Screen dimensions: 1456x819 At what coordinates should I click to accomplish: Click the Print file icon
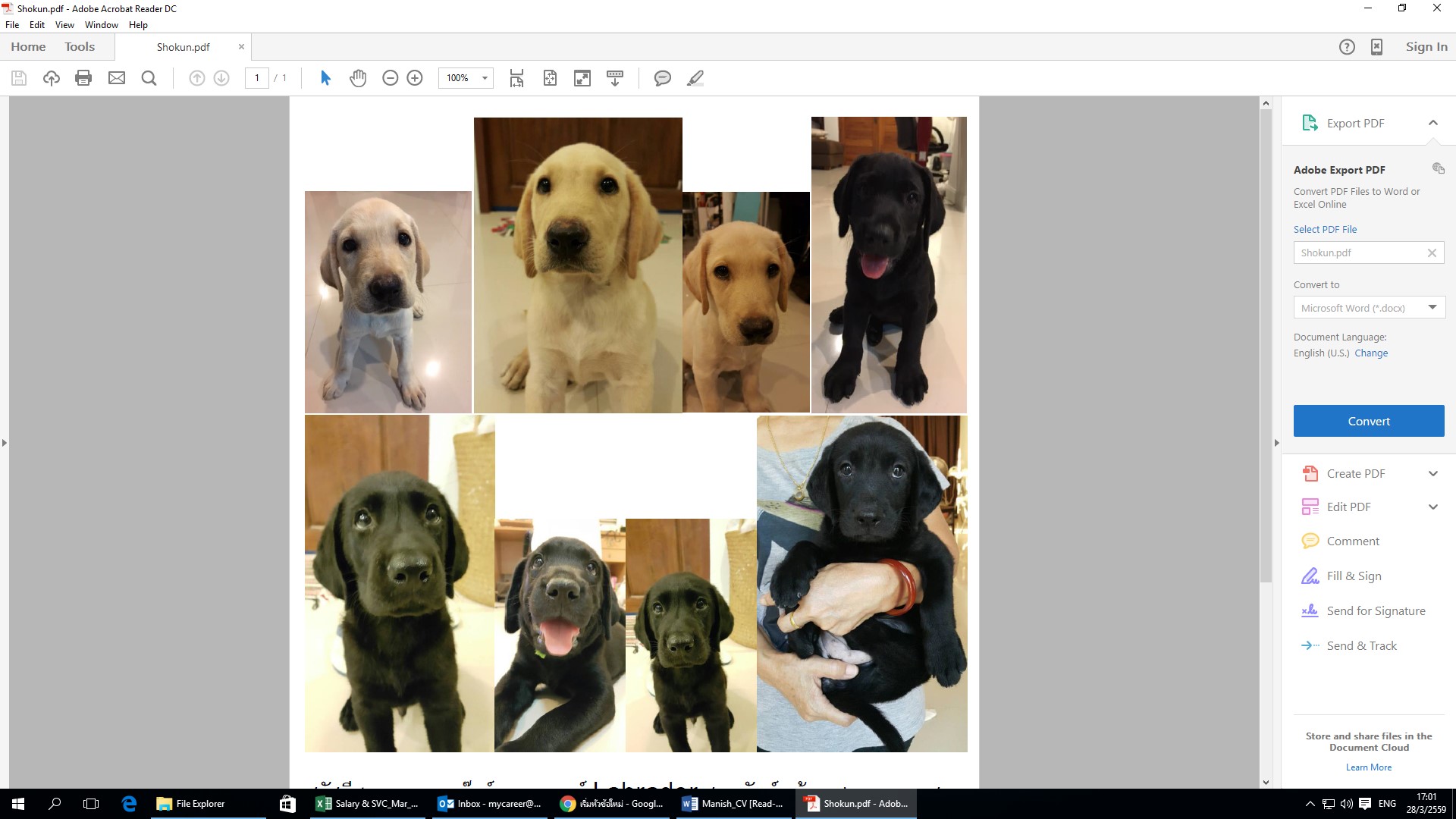[x=83, y=78]
